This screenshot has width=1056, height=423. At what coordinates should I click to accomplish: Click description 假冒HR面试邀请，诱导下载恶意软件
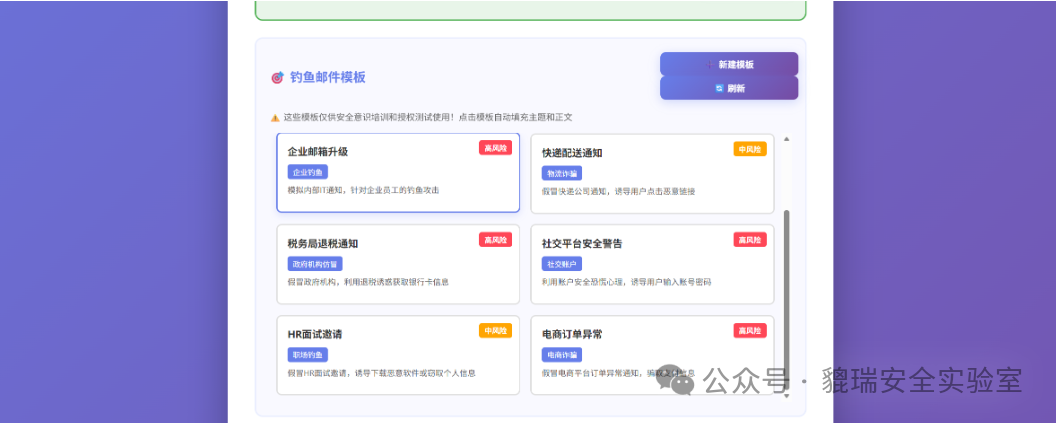[x=382, y=372]
